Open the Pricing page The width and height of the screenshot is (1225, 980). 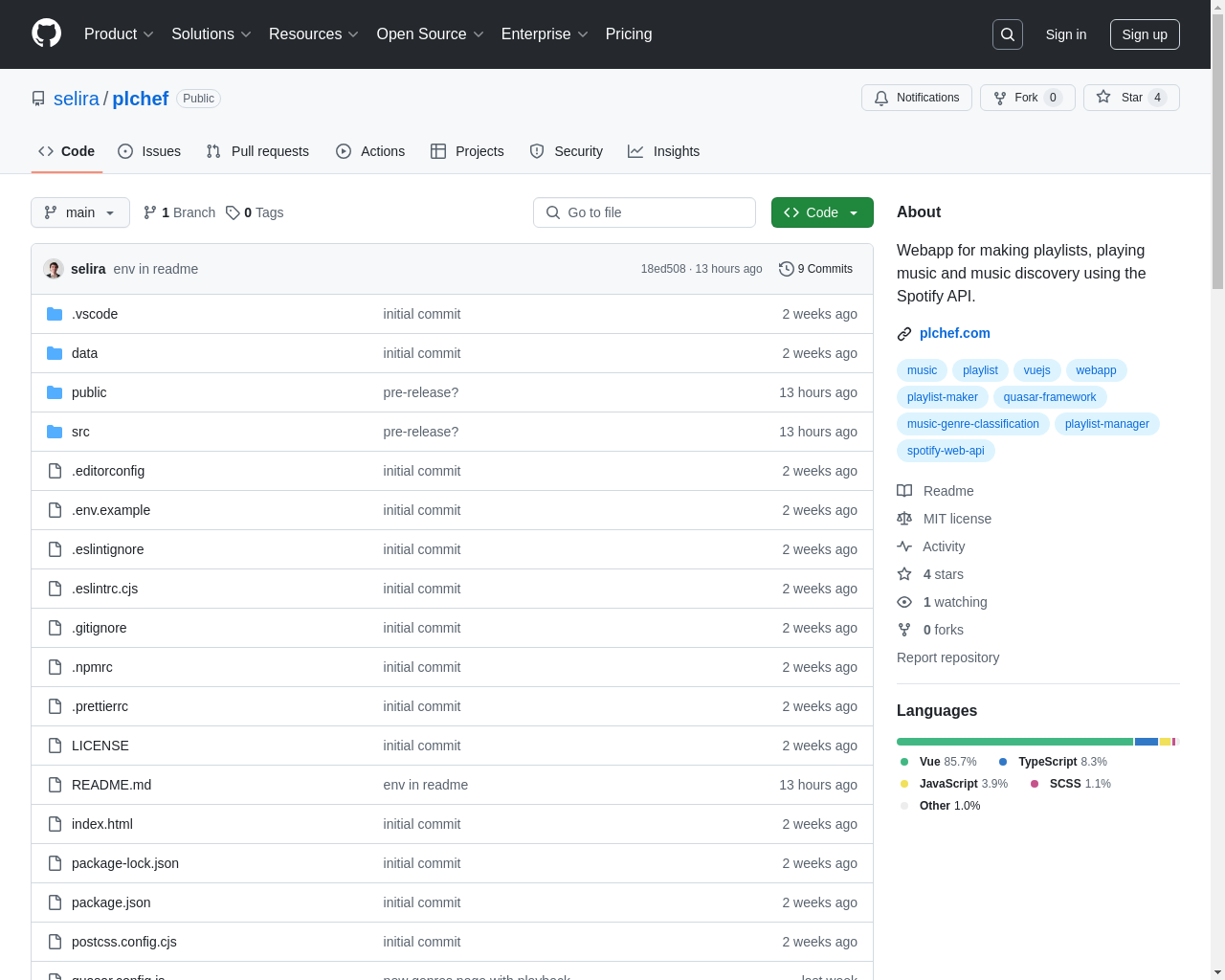tap(629, 34)
